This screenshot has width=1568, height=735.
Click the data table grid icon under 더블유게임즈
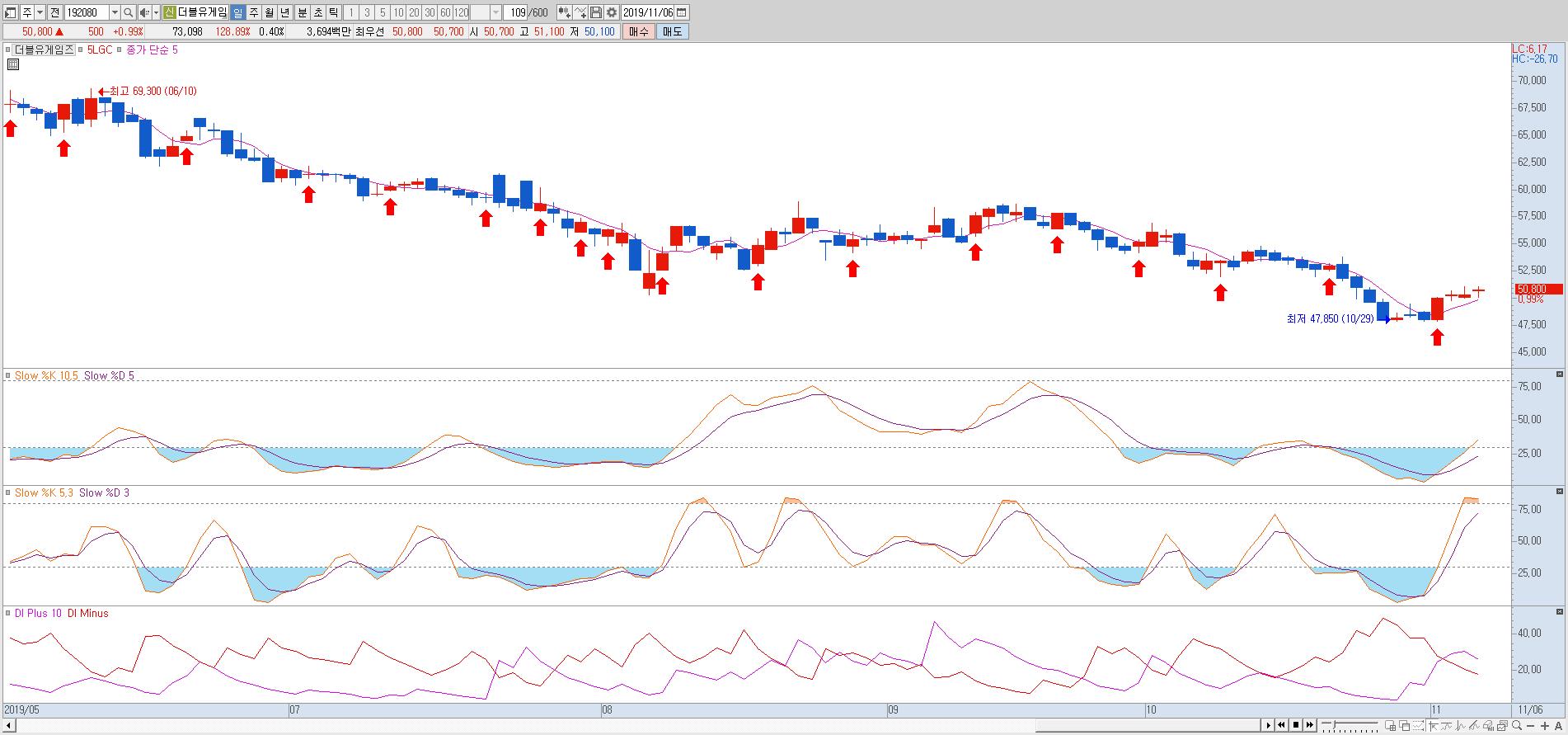point(13,64)
